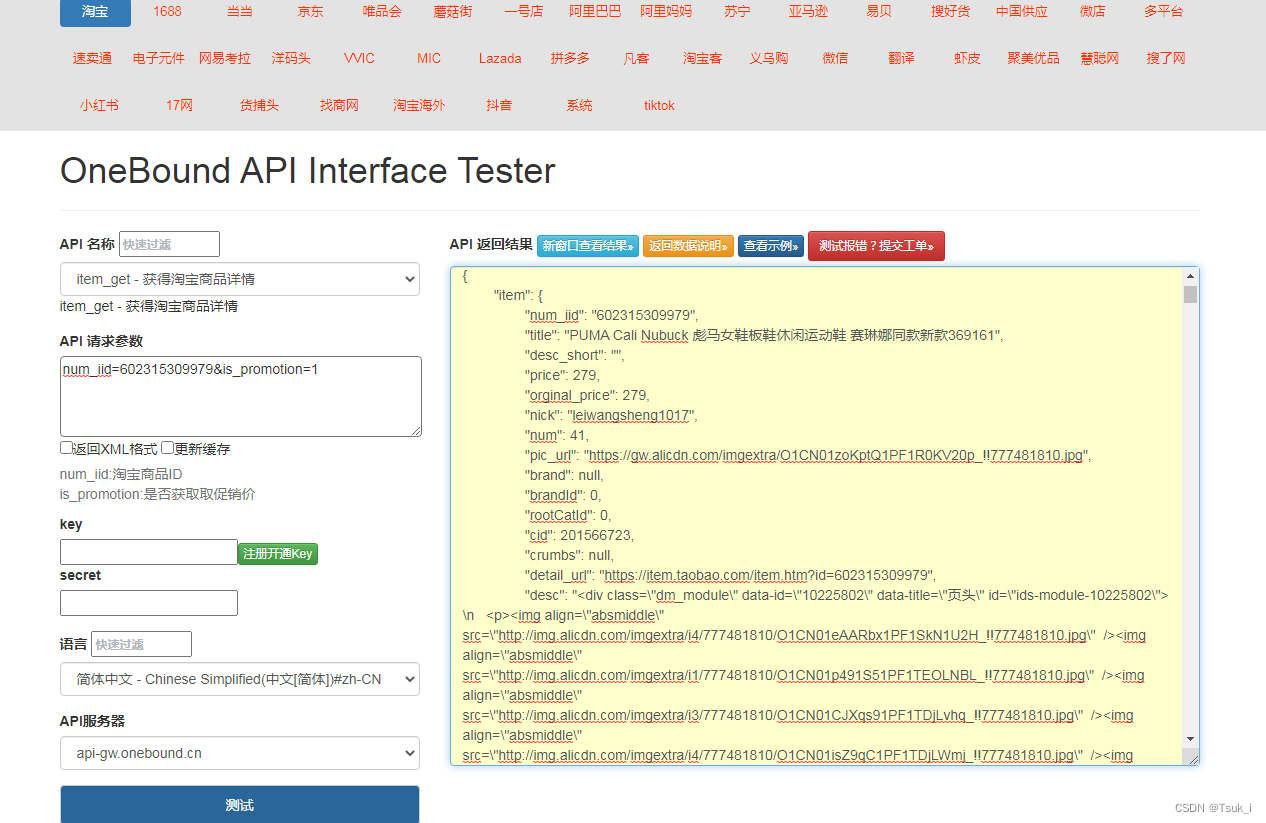Open the 抖音 platform link
1266x823 pixels.
(499, 105)
